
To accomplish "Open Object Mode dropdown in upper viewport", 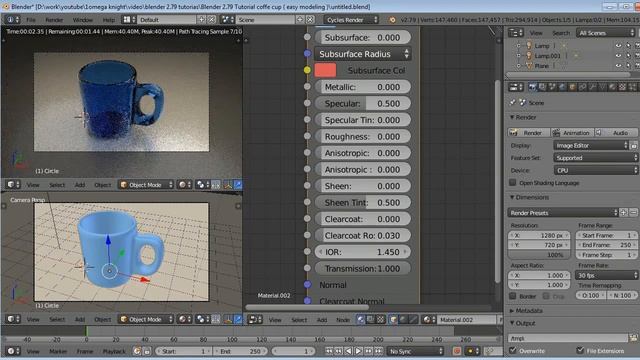I will 146,185.
